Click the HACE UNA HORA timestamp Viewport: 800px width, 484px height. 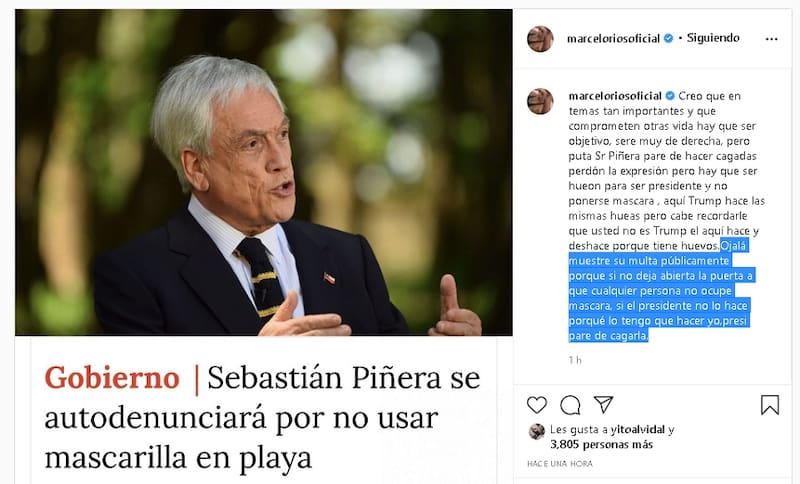point(560,464)
